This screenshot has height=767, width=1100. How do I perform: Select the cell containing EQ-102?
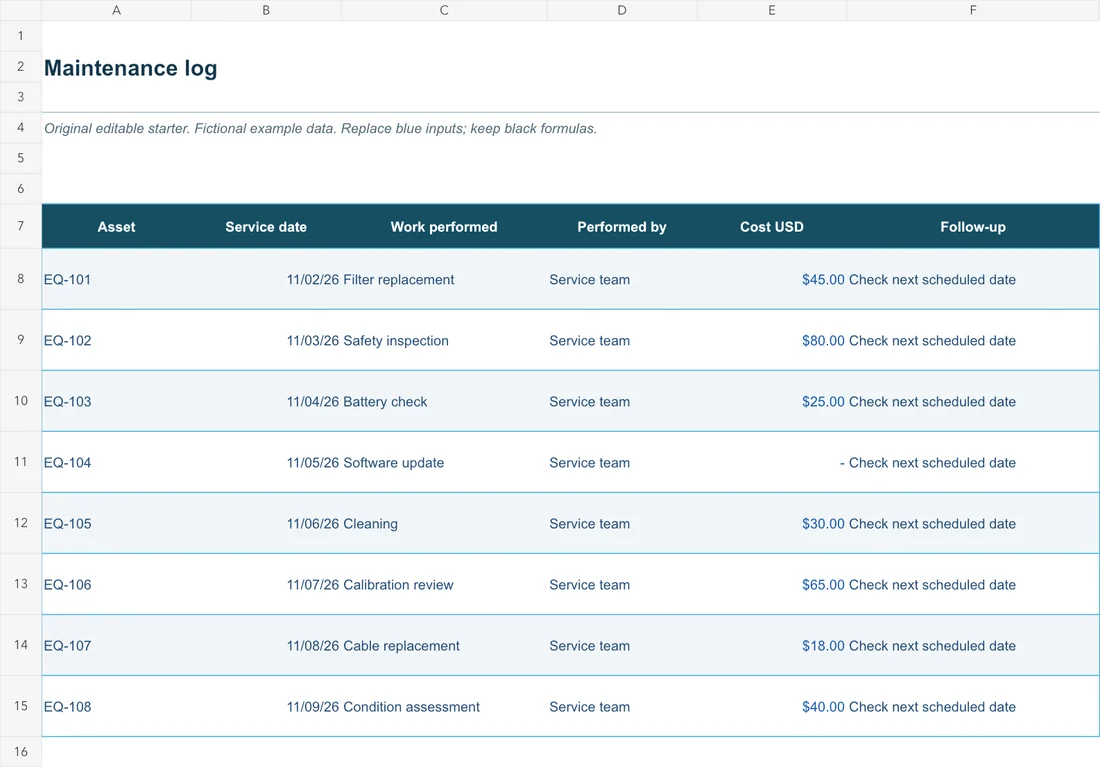116,340
